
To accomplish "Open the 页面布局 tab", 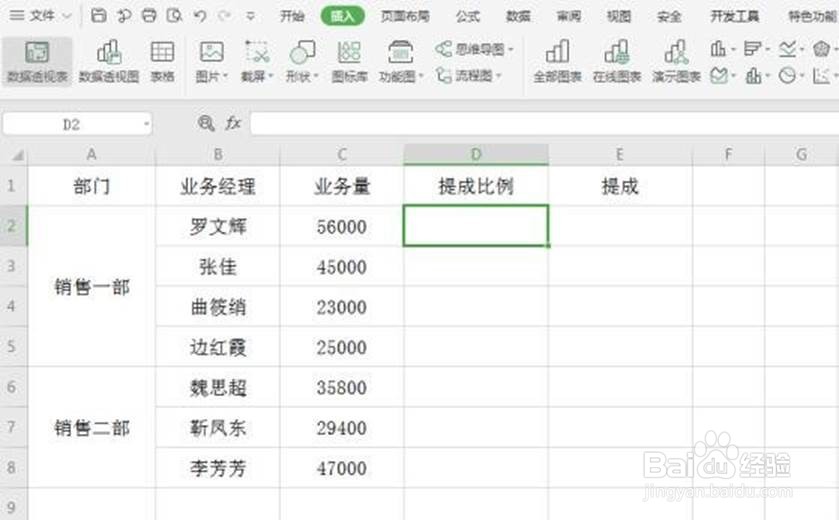I will pyautogui.click(x=405, y=16).
